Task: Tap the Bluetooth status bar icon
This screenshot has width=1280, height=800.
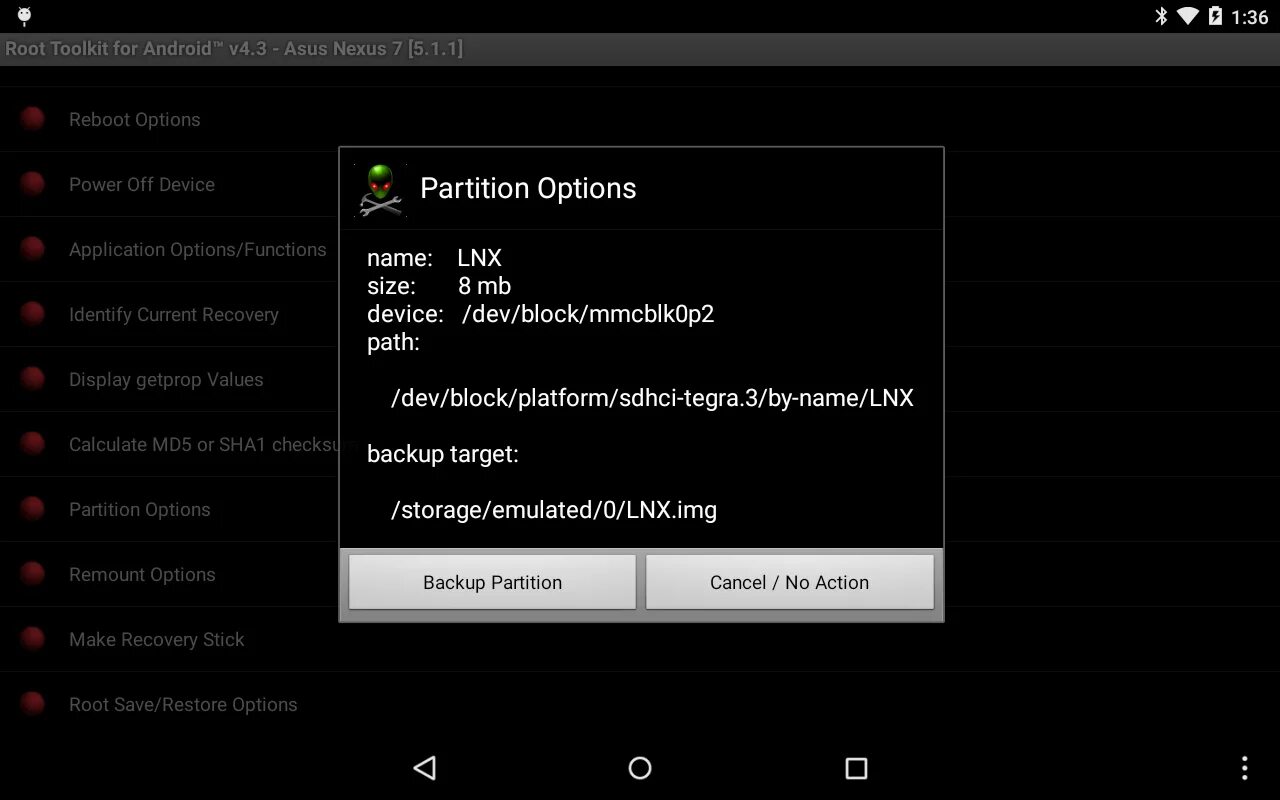Action: point(1161,16)
